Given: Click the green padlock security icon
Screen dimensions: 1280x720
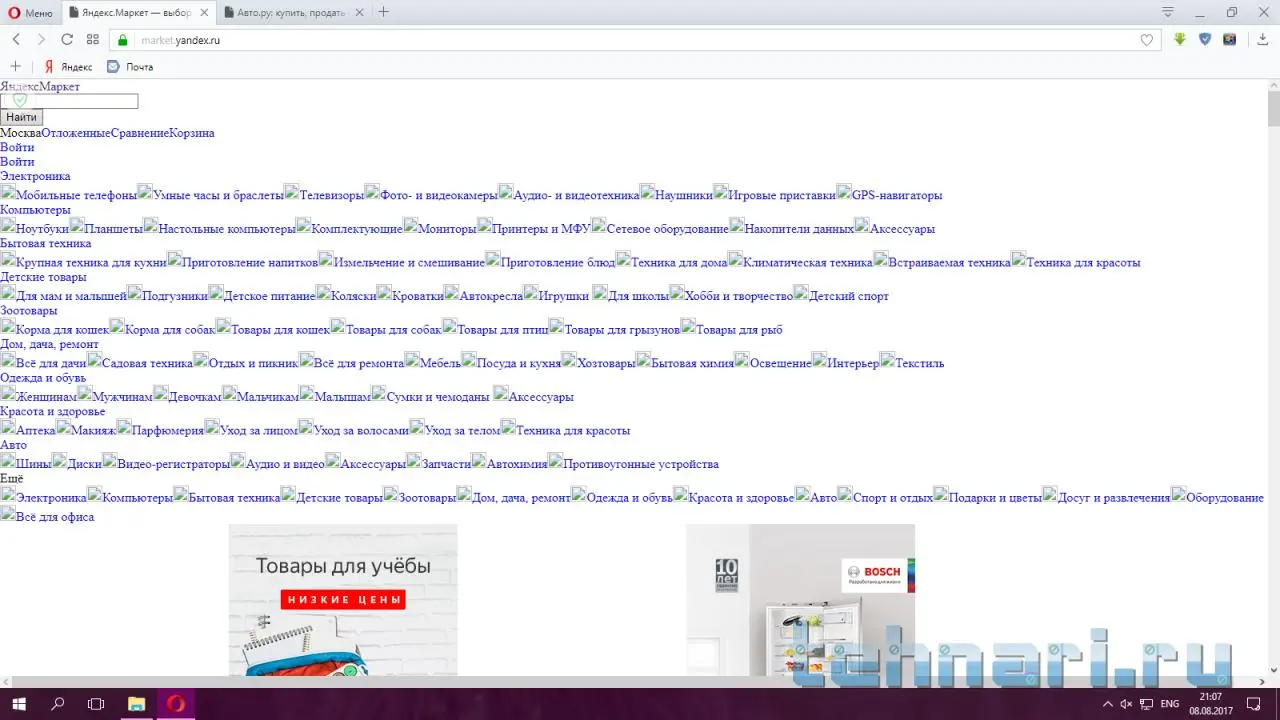Looking at the screenshot, I should (123, 40).
